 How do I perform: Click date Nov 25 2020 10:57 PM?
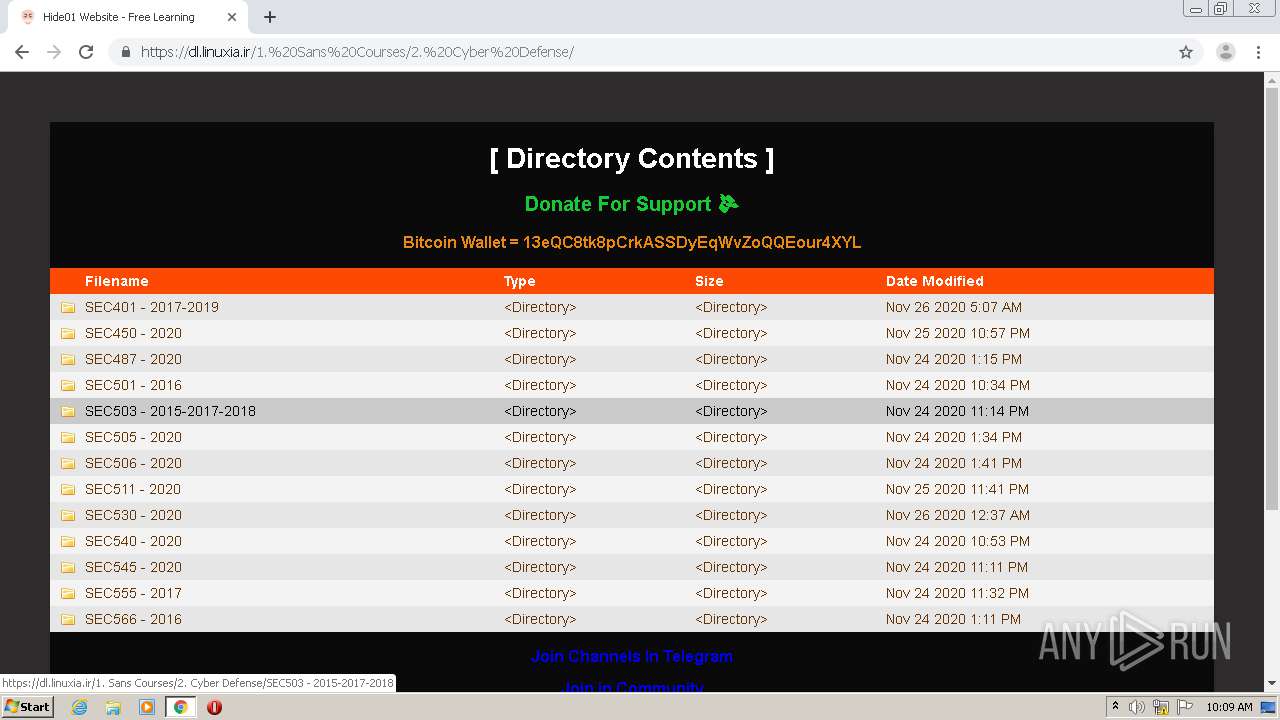tap(958, 333)
